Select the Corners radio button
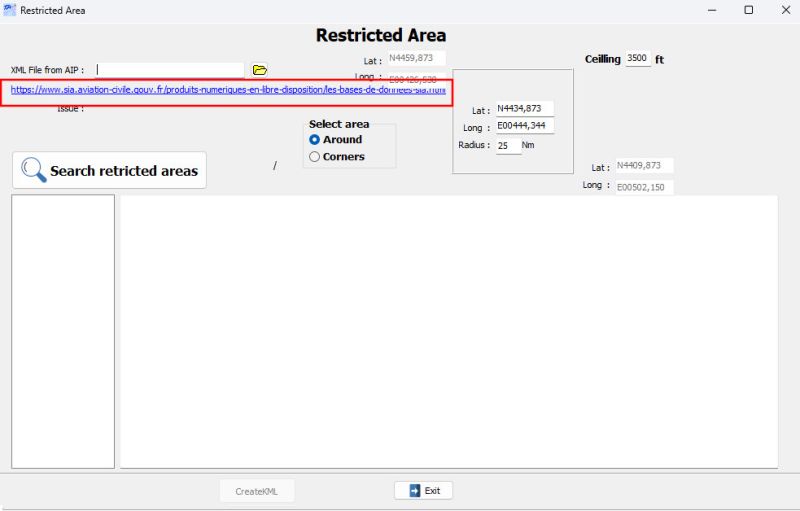 315,157
